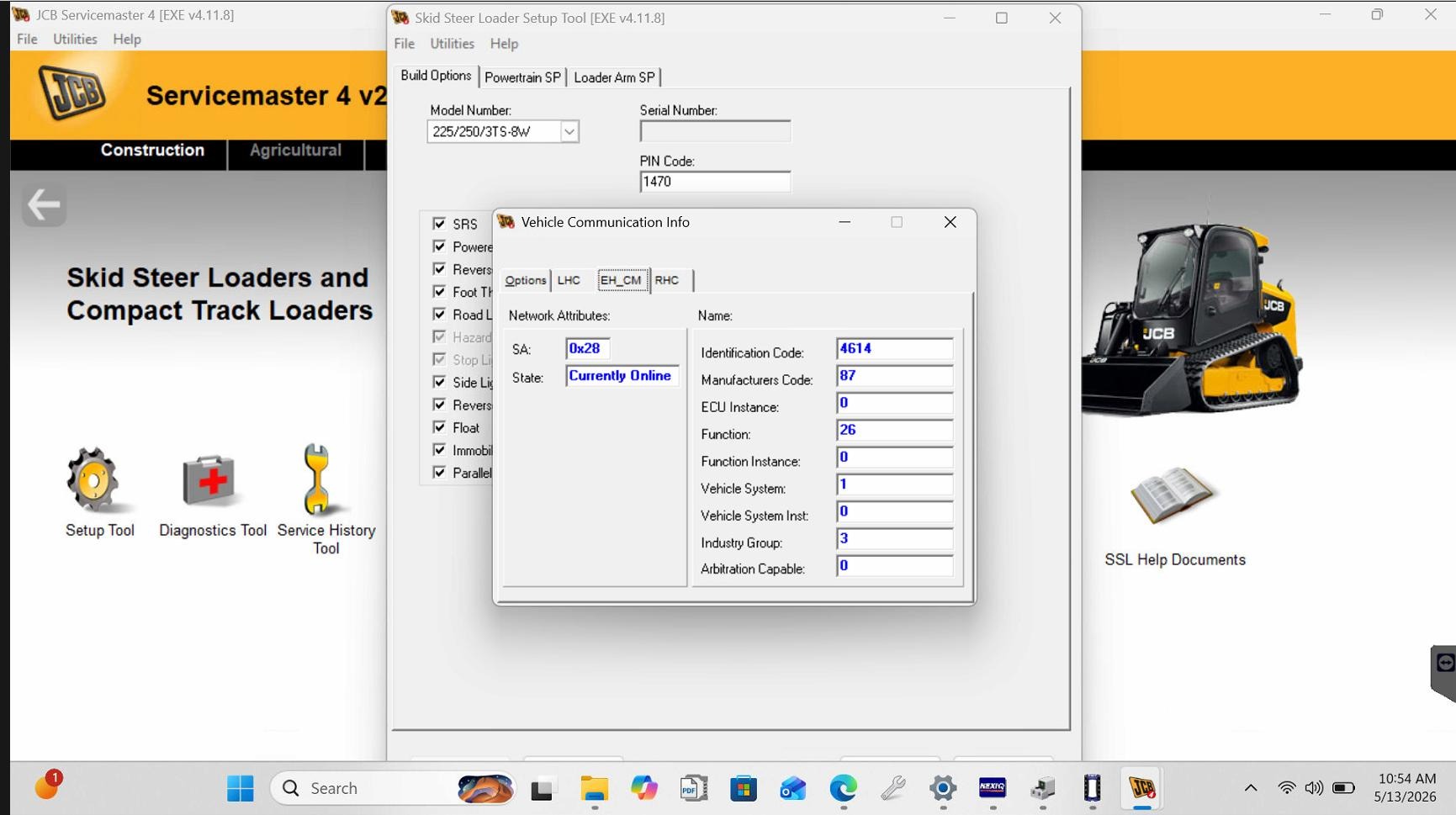Open the Service History Tool wrench icon
Screen dimensions: 1456x815
coord(317,479)
